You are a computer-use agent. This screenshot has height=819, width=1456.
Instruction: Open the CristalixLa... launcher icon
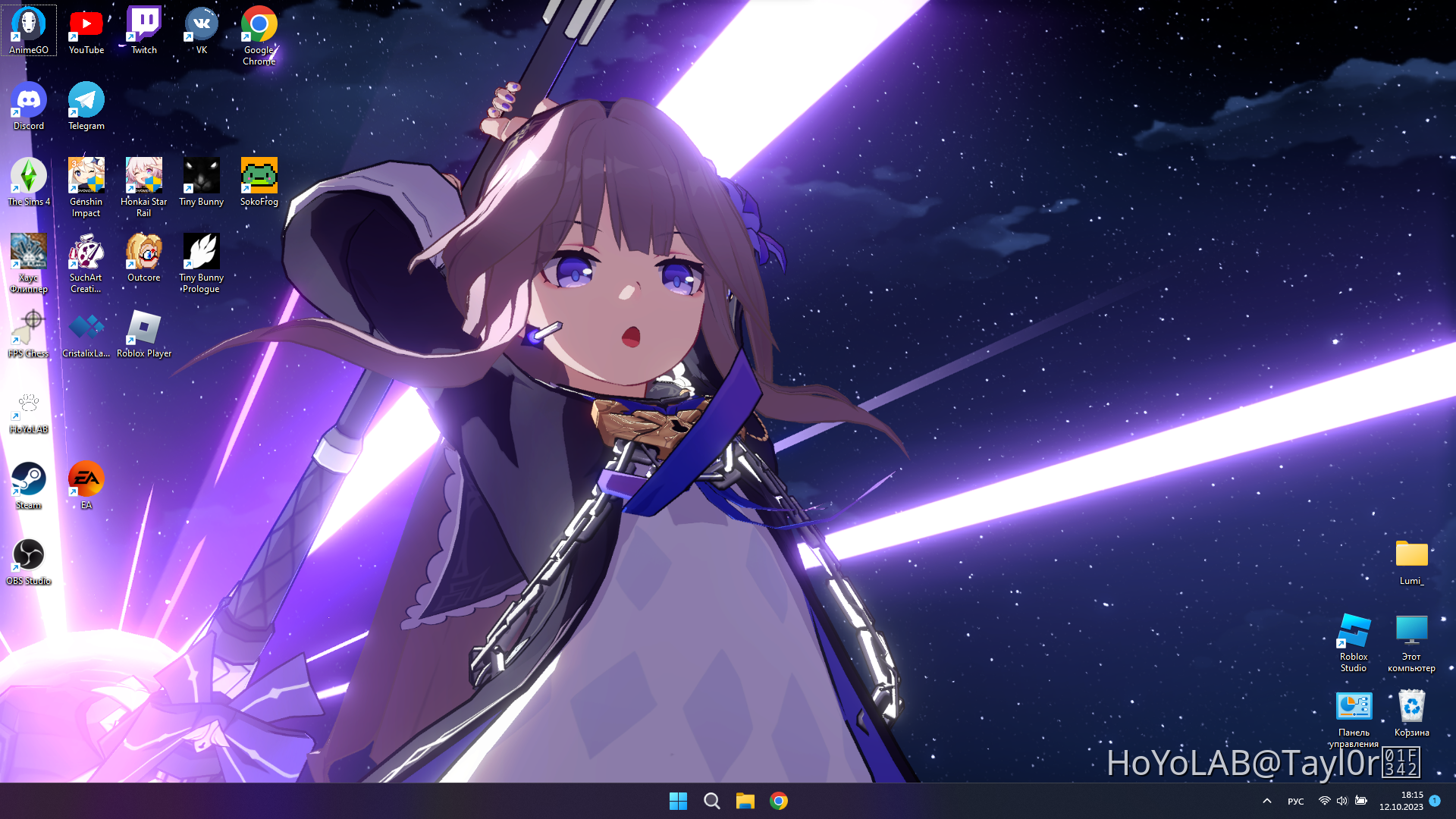(x=86, y=334)
